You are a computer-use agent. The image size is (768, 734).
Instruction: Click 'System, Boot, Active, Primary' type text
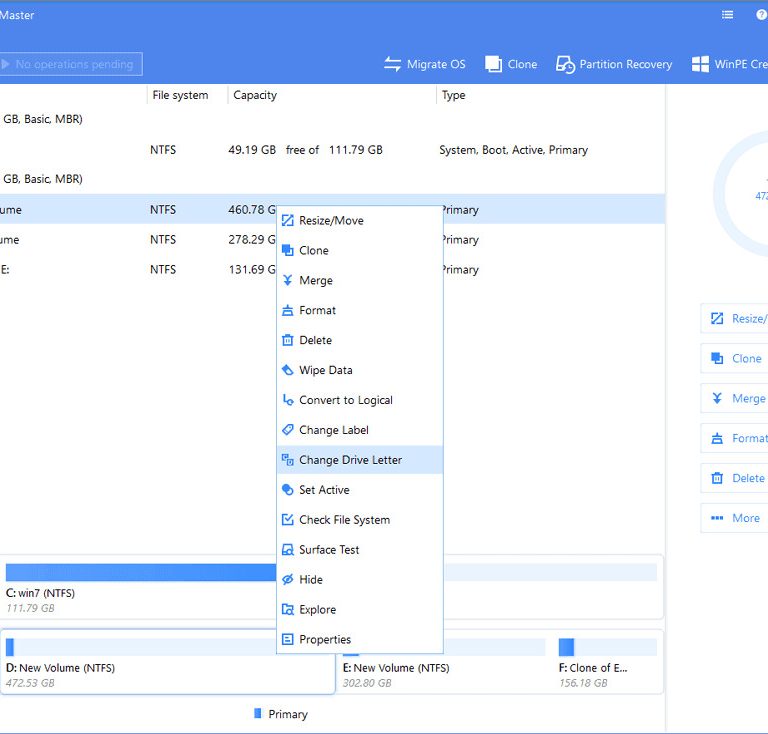click(513, 150)
